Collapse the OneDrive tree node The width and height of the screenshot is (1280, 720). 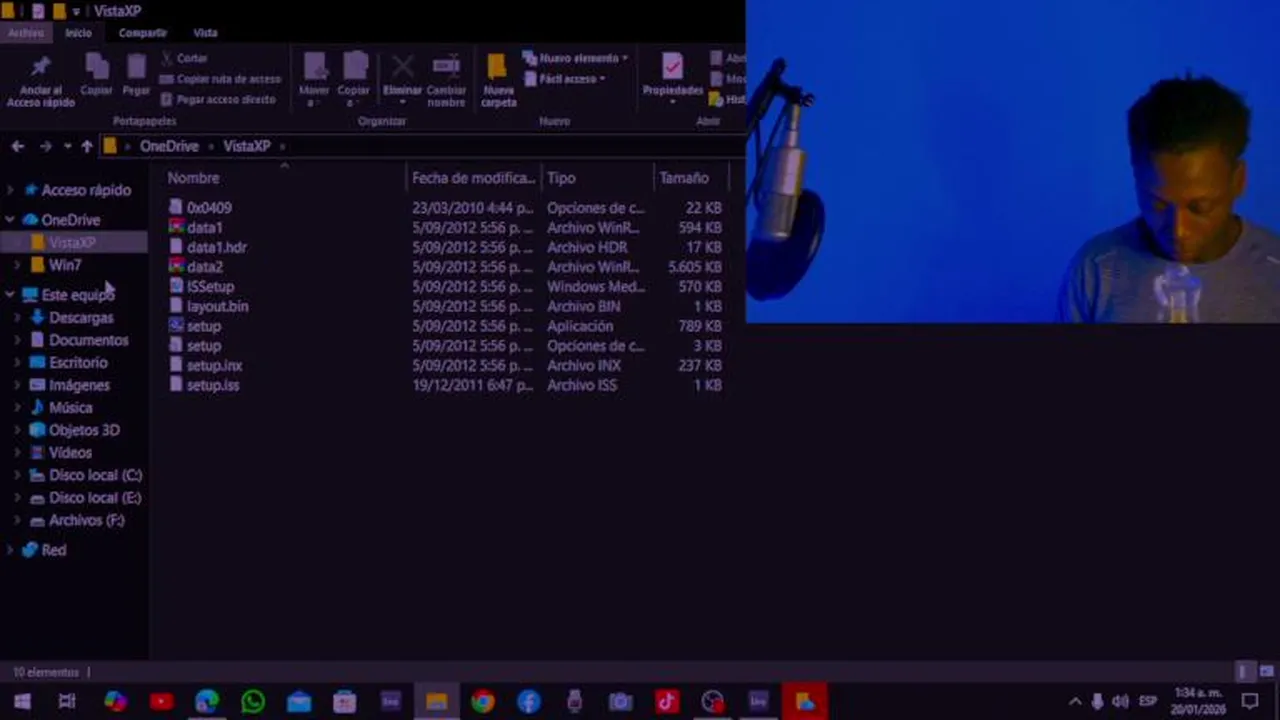pos(10,220)
